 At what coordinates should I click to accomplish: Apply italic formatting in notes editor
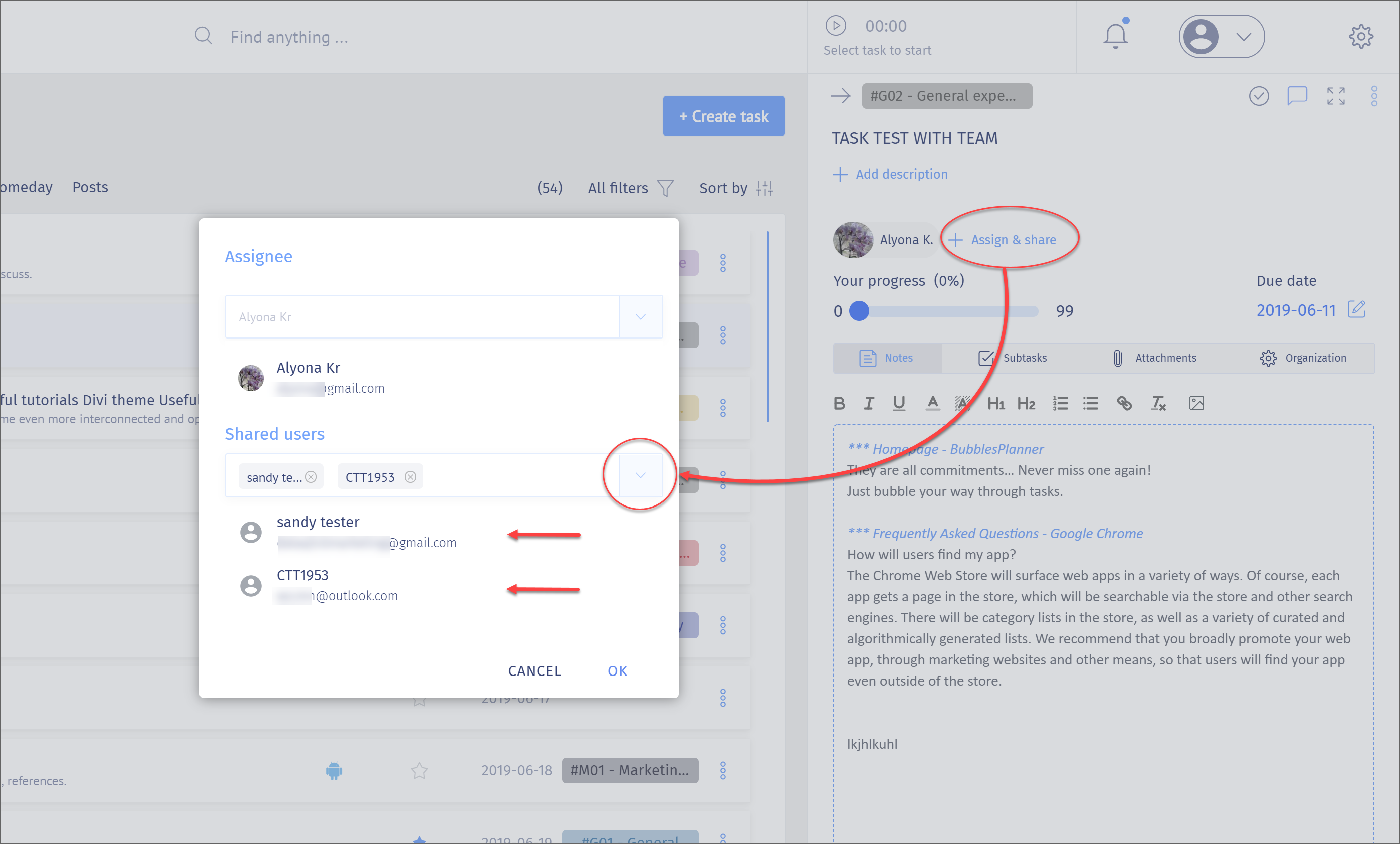click(x=869, y=404)
